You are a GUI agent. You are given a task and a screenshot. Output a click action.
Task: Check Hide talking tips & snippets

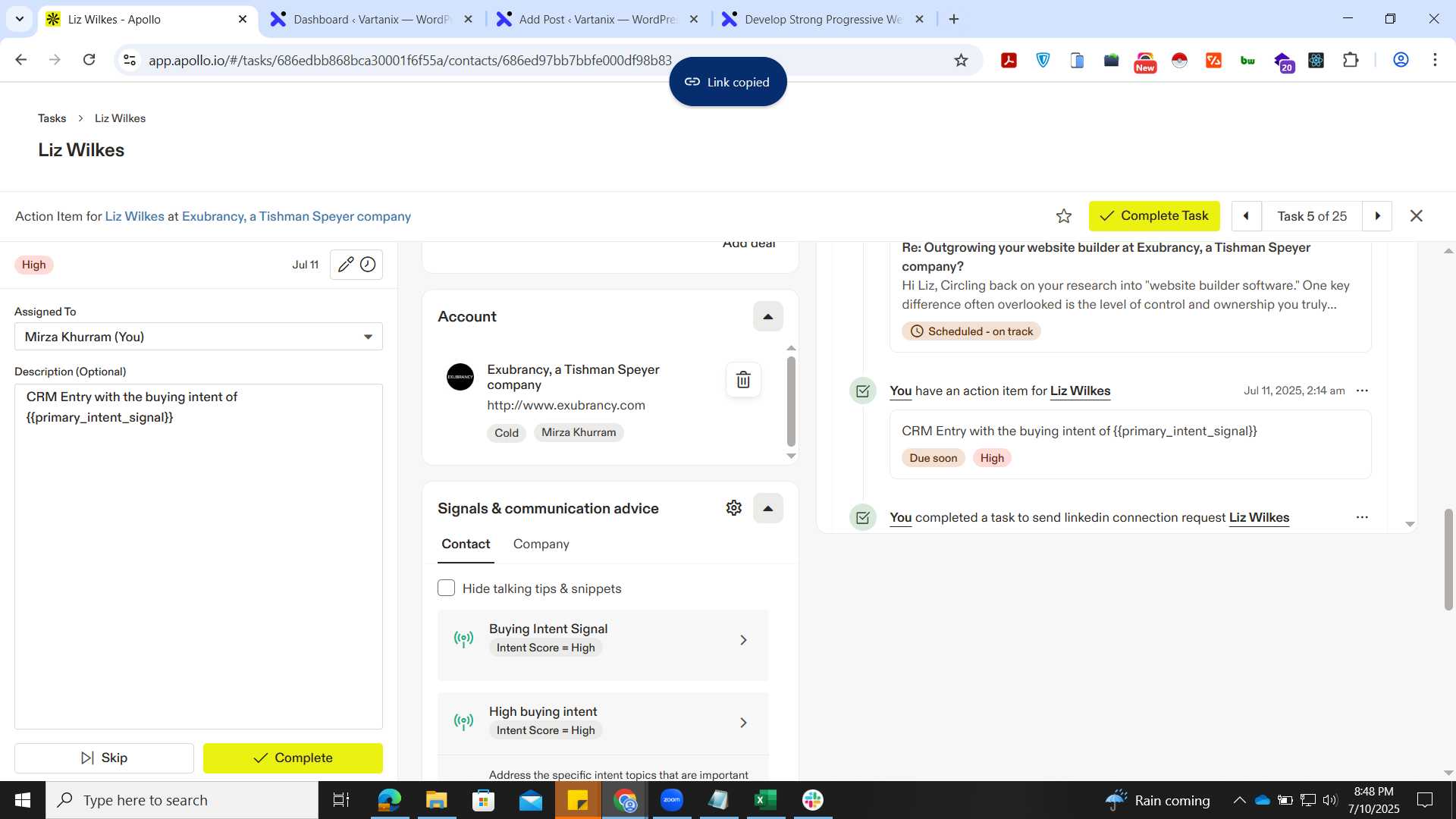(446, 588)
